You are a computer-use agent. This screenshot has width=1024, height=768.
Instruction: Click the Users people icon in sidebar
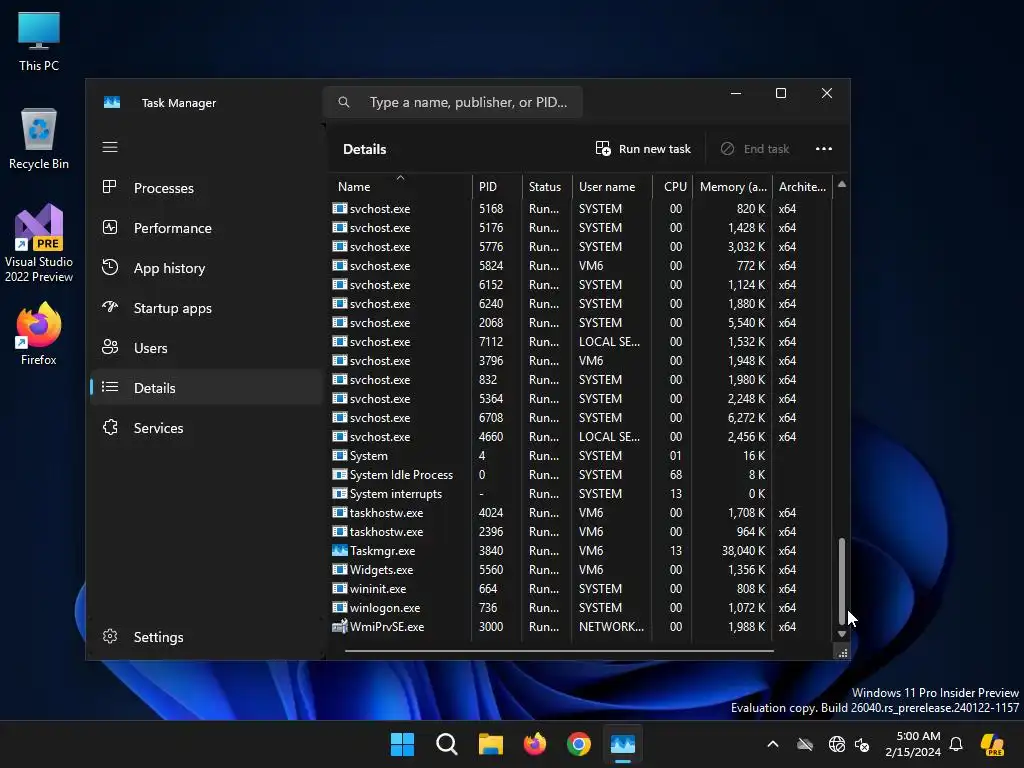110,347
